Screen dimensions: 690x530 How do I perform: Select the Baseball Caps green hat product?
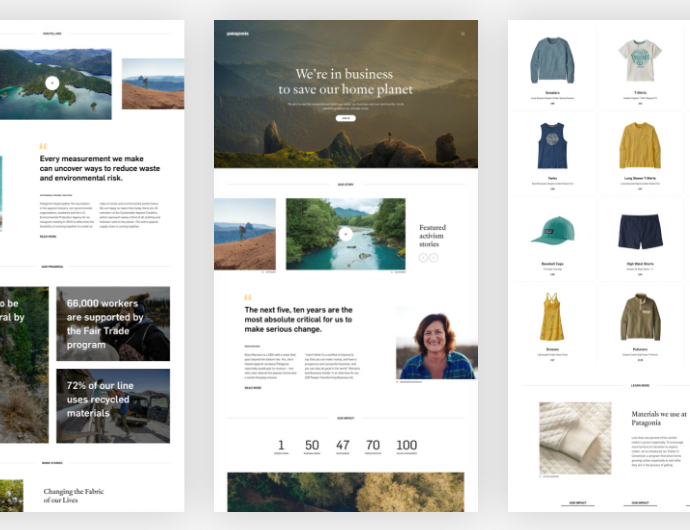552,239
